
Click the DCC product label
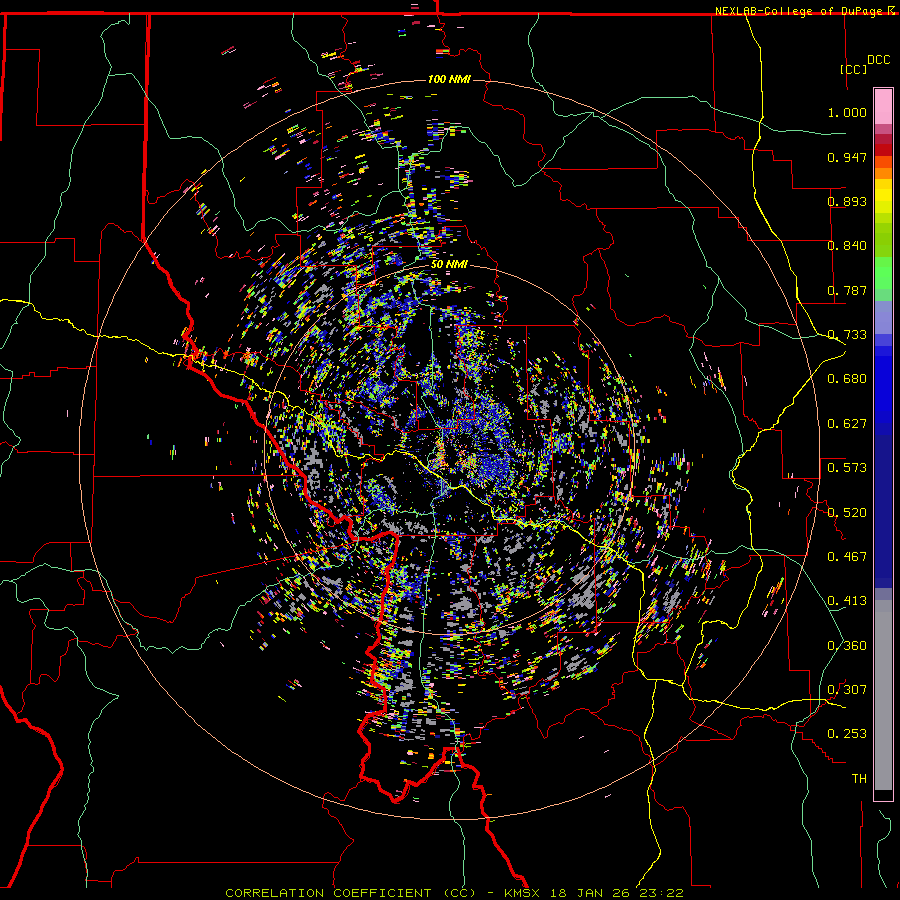(x=878, y=60)
